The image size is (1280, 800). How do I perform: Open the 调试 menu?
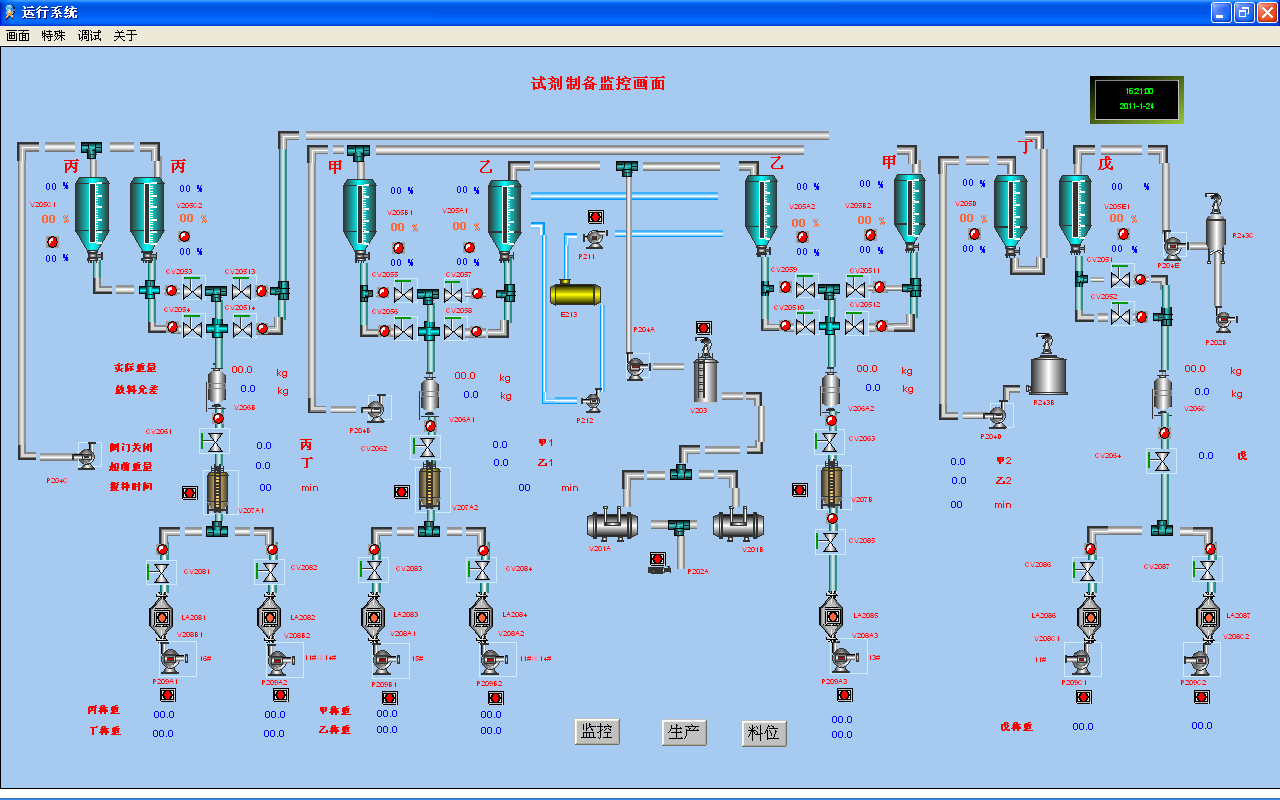click(x=90, y=35)
